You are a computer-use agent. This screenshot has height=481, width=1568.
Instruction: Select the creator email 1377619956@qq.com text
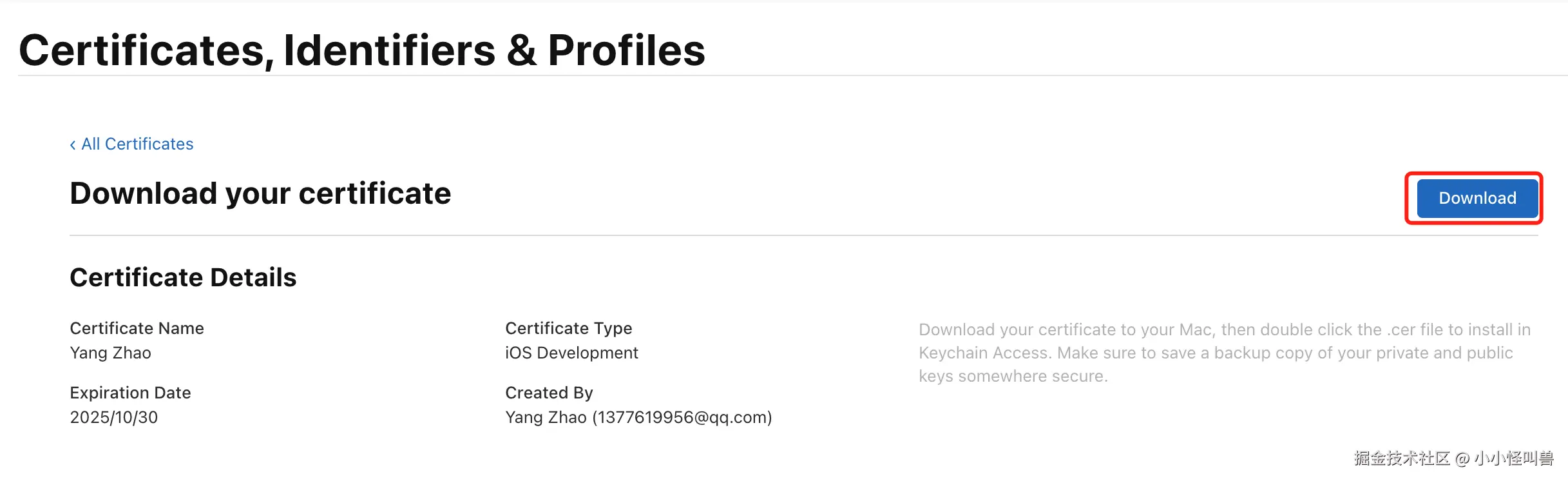click(682, 417)
